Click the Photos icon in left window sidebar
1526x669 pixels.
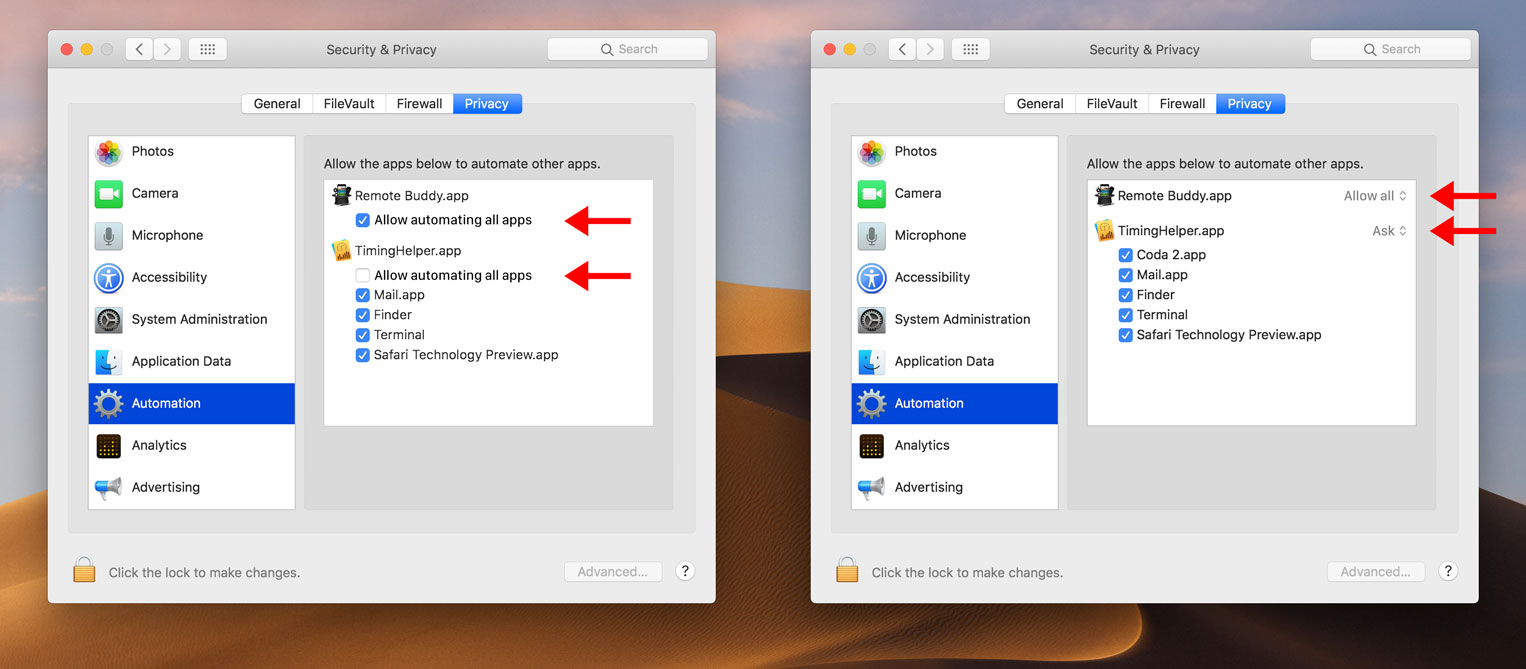109,152
